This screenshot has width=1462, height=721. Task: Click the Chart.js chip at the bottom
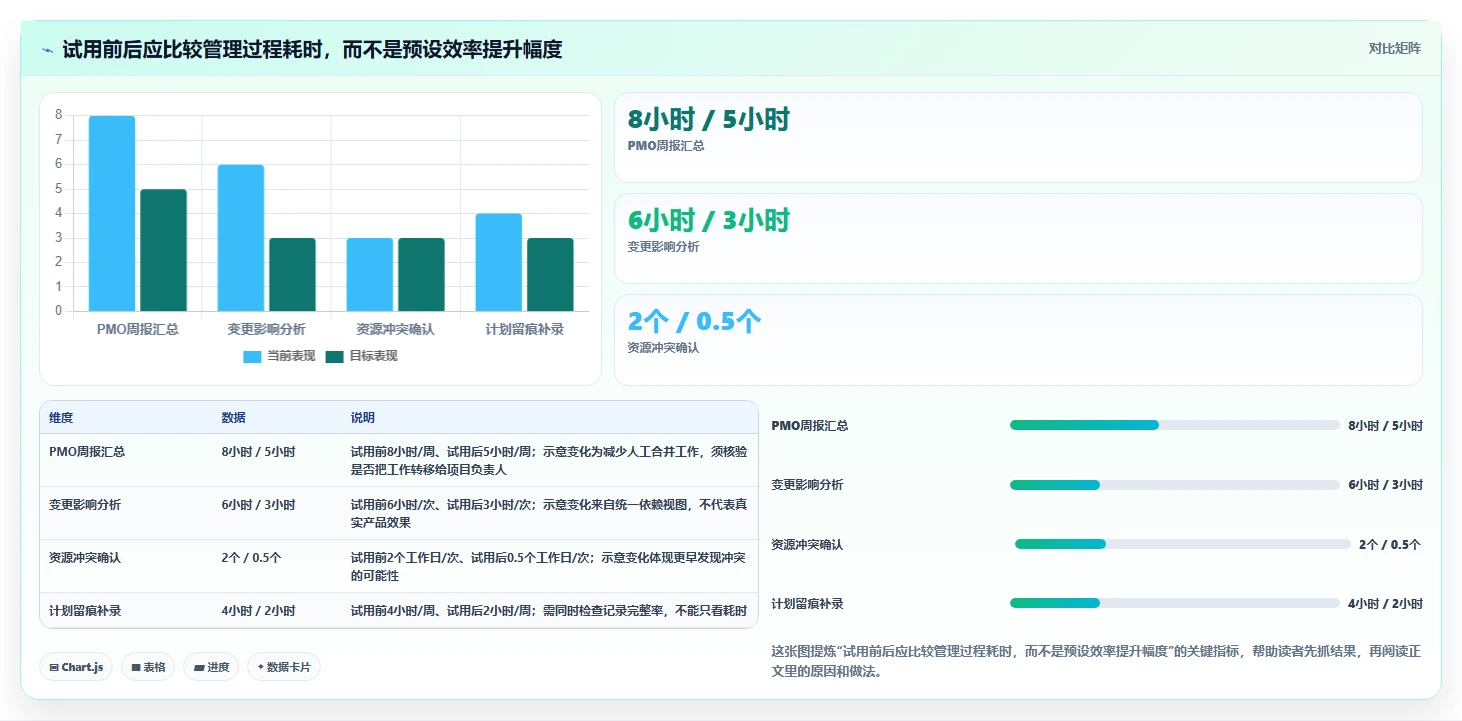point(76,667)
